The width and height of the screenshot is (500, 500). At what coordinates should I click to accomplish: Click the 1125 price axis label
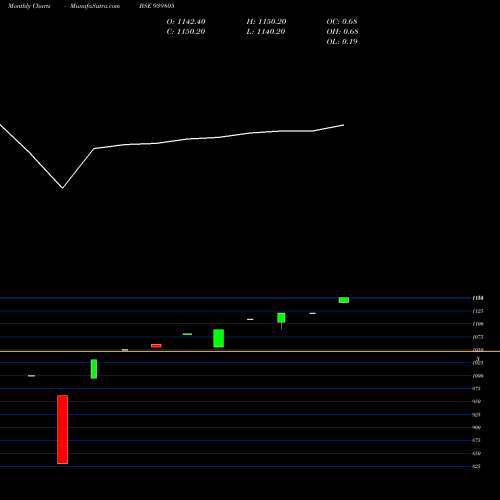[478, 311]
